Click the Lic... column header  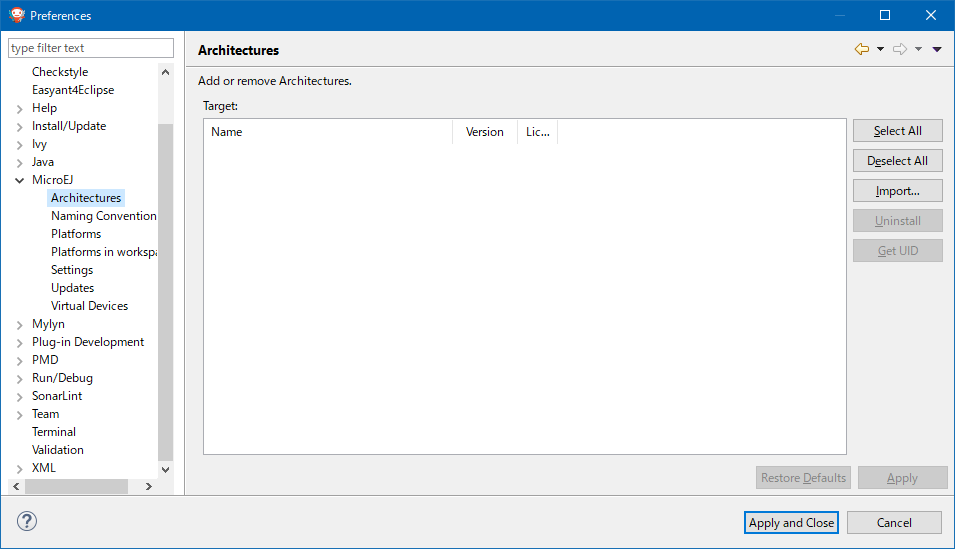[x=538, y=132]
